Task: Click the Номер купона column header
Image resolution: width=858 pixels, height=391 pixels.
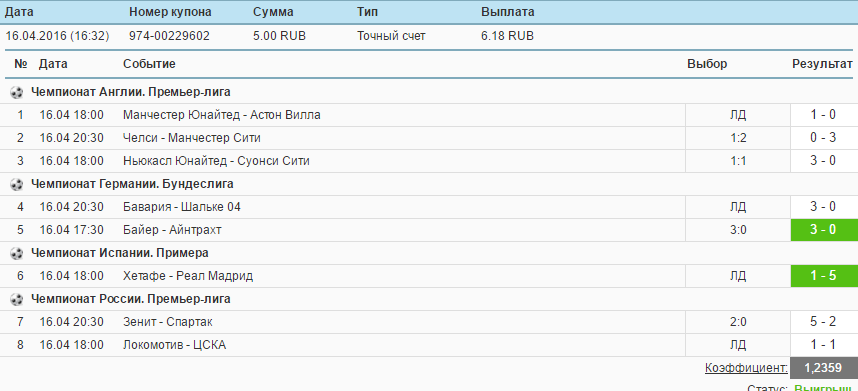Action: pyautogui.click(x=170, y=12)
